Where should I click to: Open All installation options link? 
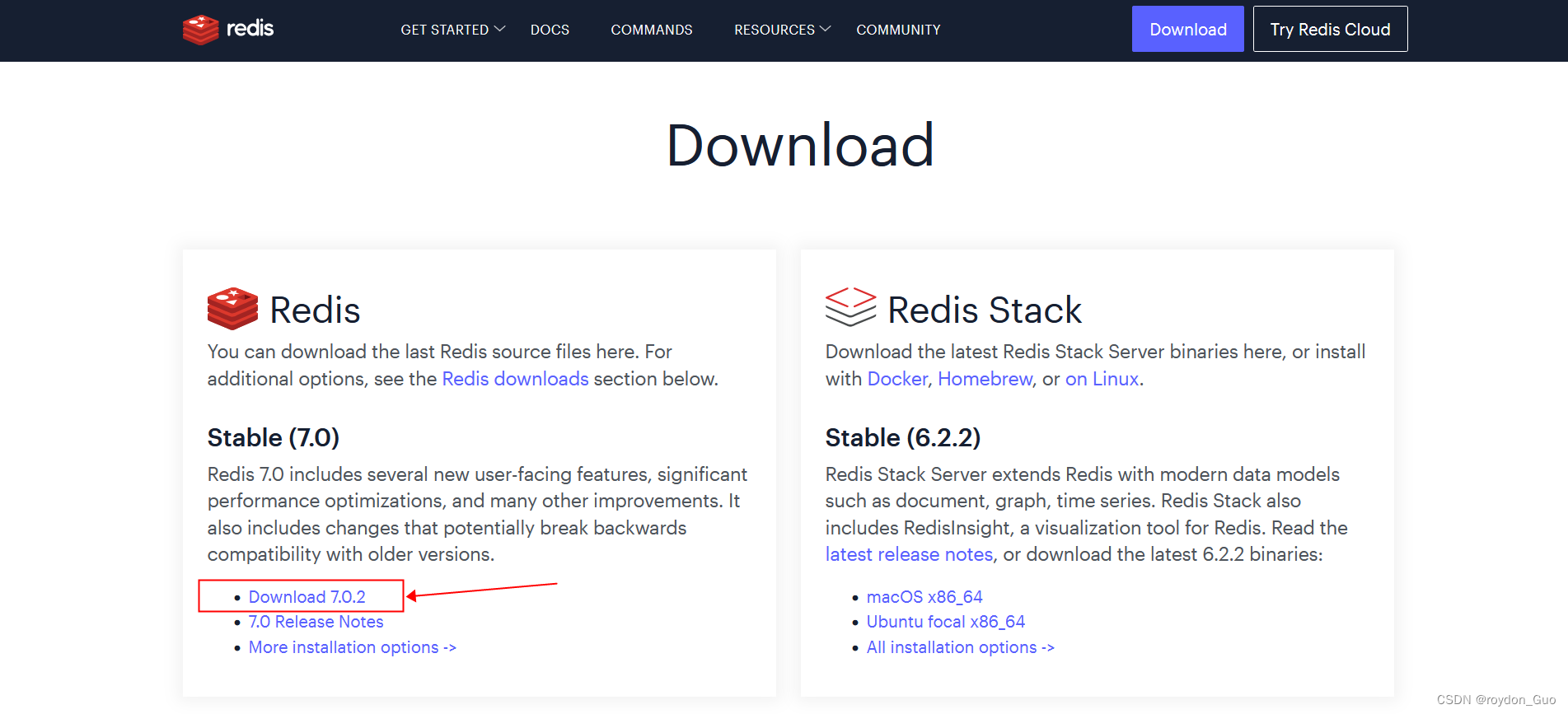961,647
